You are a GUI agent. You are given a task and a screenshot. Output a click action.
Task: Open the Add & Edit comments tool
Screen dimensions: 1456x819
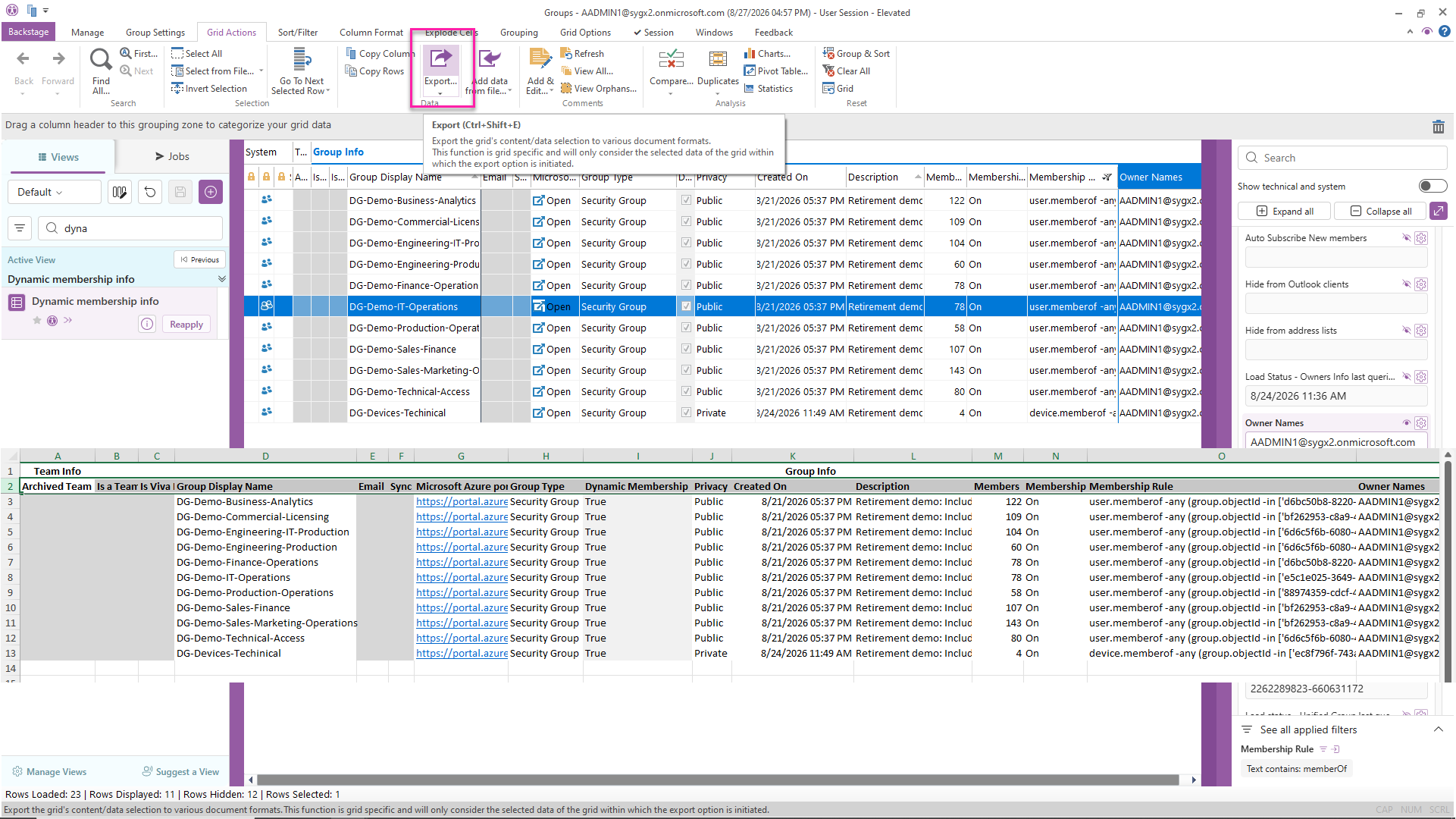tap(540, 71)
